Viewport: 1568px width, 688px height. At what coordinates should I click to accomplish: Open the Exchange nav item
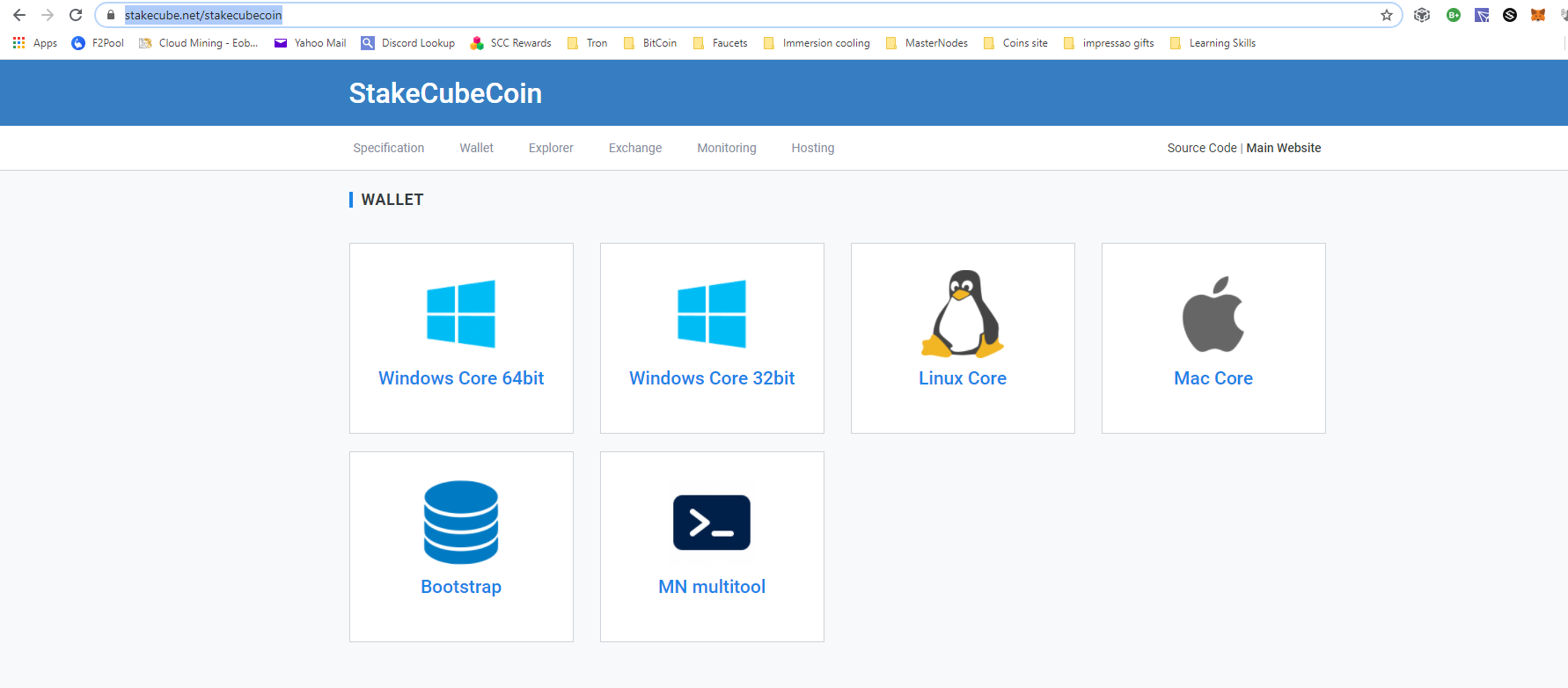click(635, 148)
